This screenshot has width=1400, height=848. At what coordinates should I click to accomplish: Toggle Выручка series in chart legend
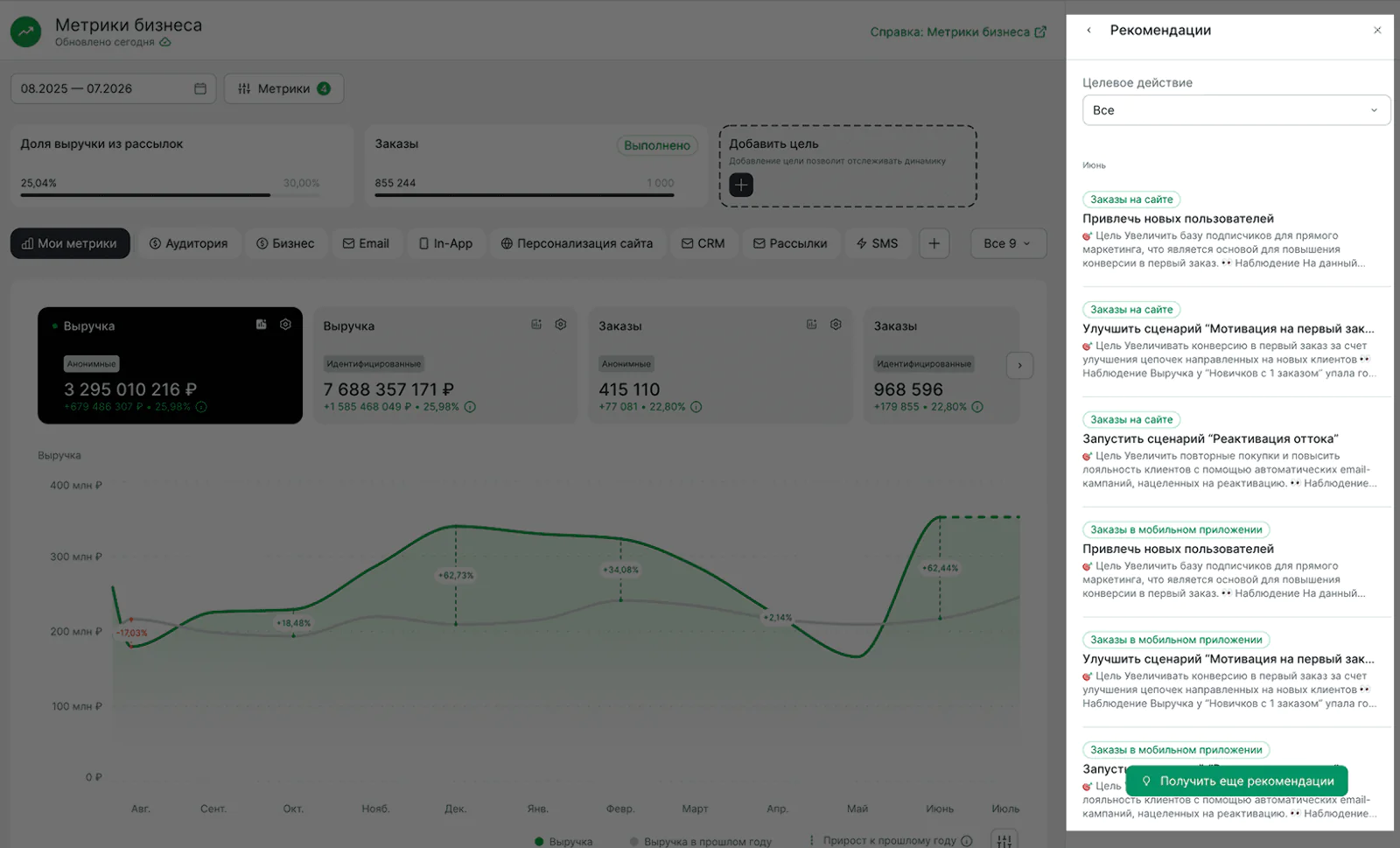[563, 841]
